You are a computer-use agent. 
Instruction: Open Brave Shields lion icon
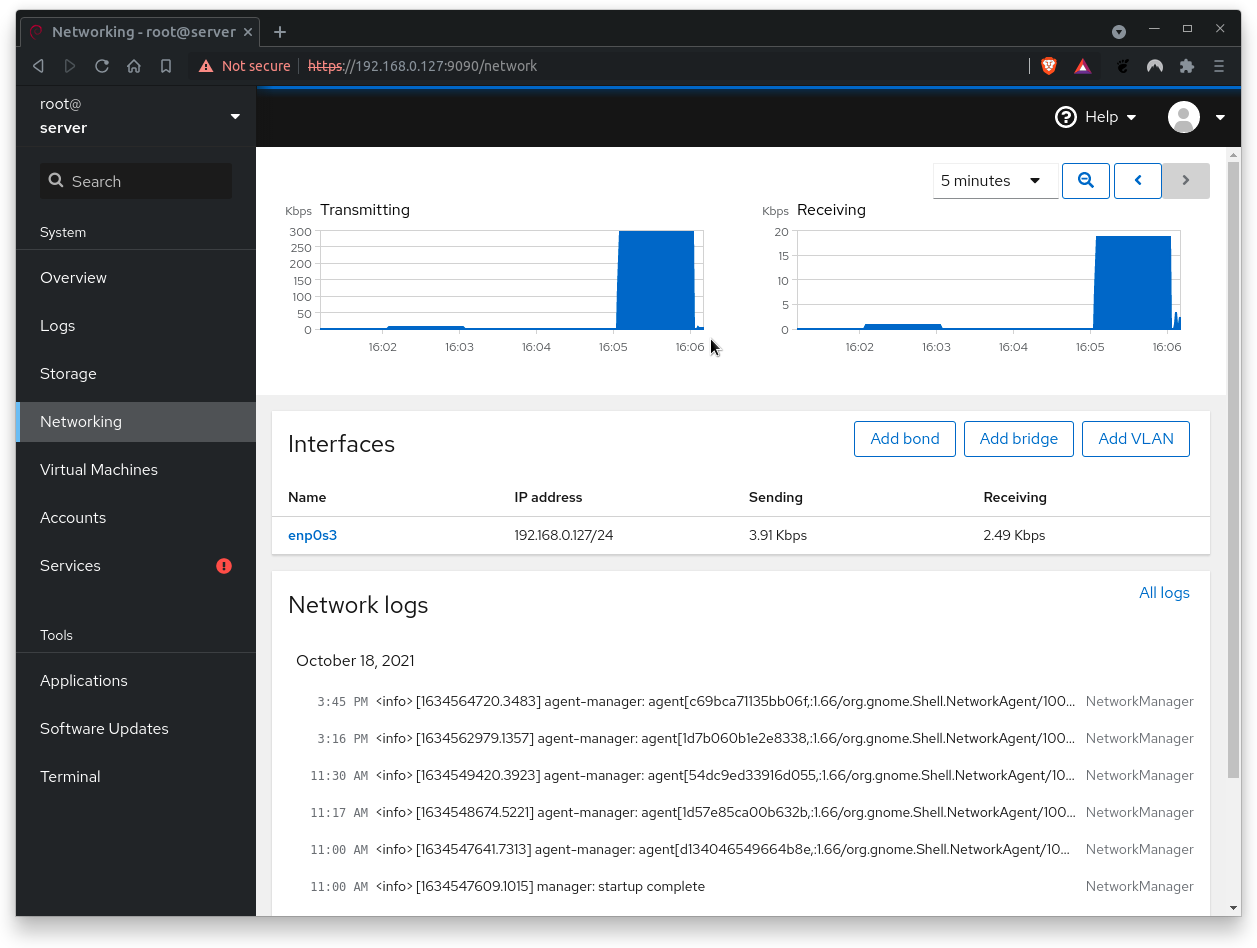click(1049, 66)
